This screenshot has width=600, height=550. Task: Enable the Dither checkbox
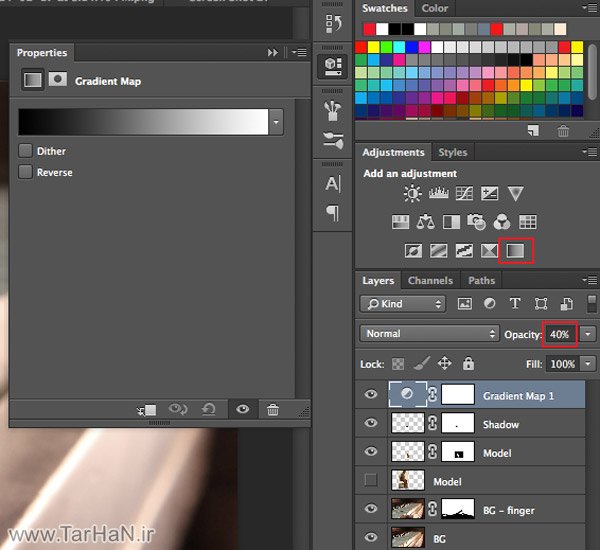pyautogui.click(x=26, y=151)
